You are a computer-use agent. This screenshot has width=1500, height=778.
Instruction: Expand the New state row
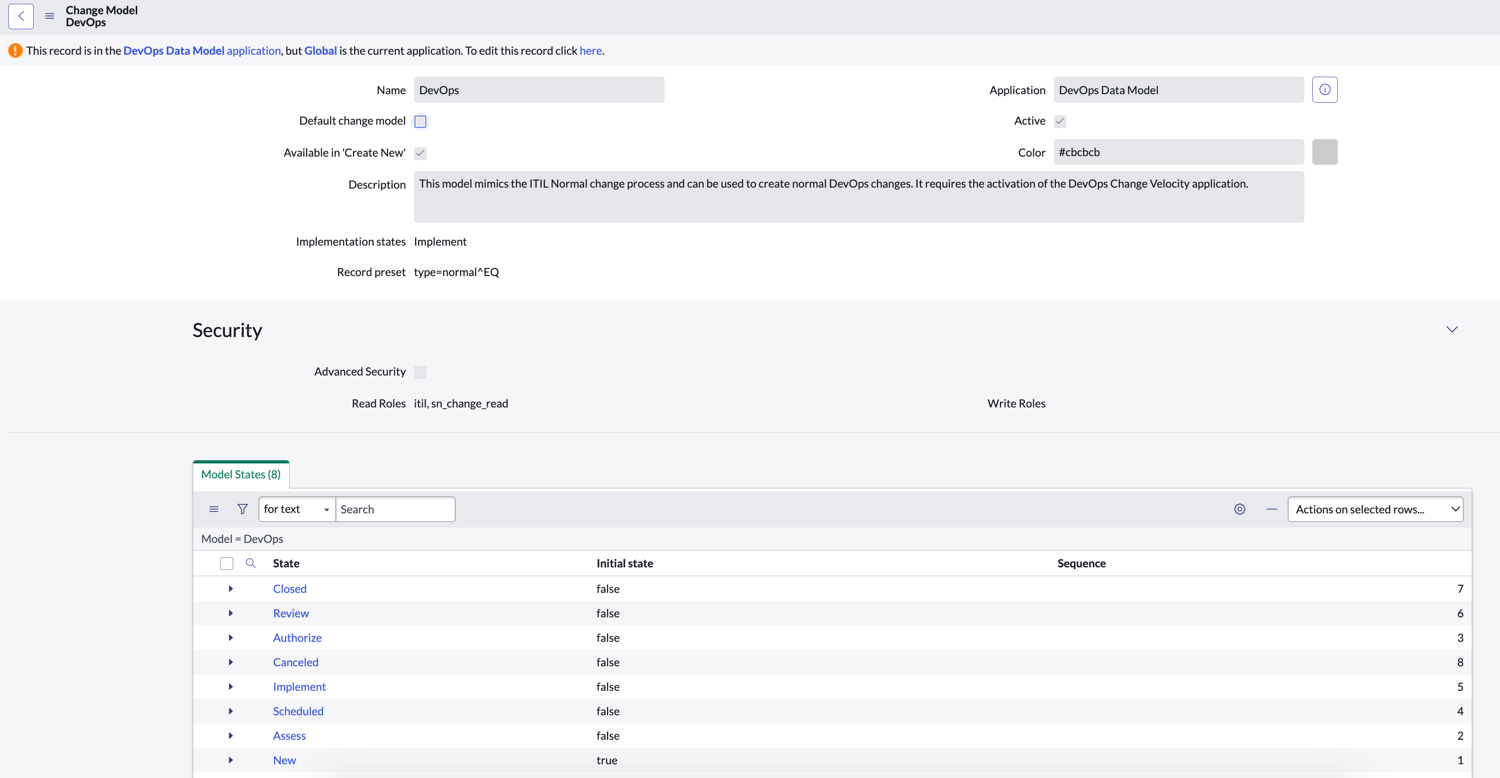231,760
